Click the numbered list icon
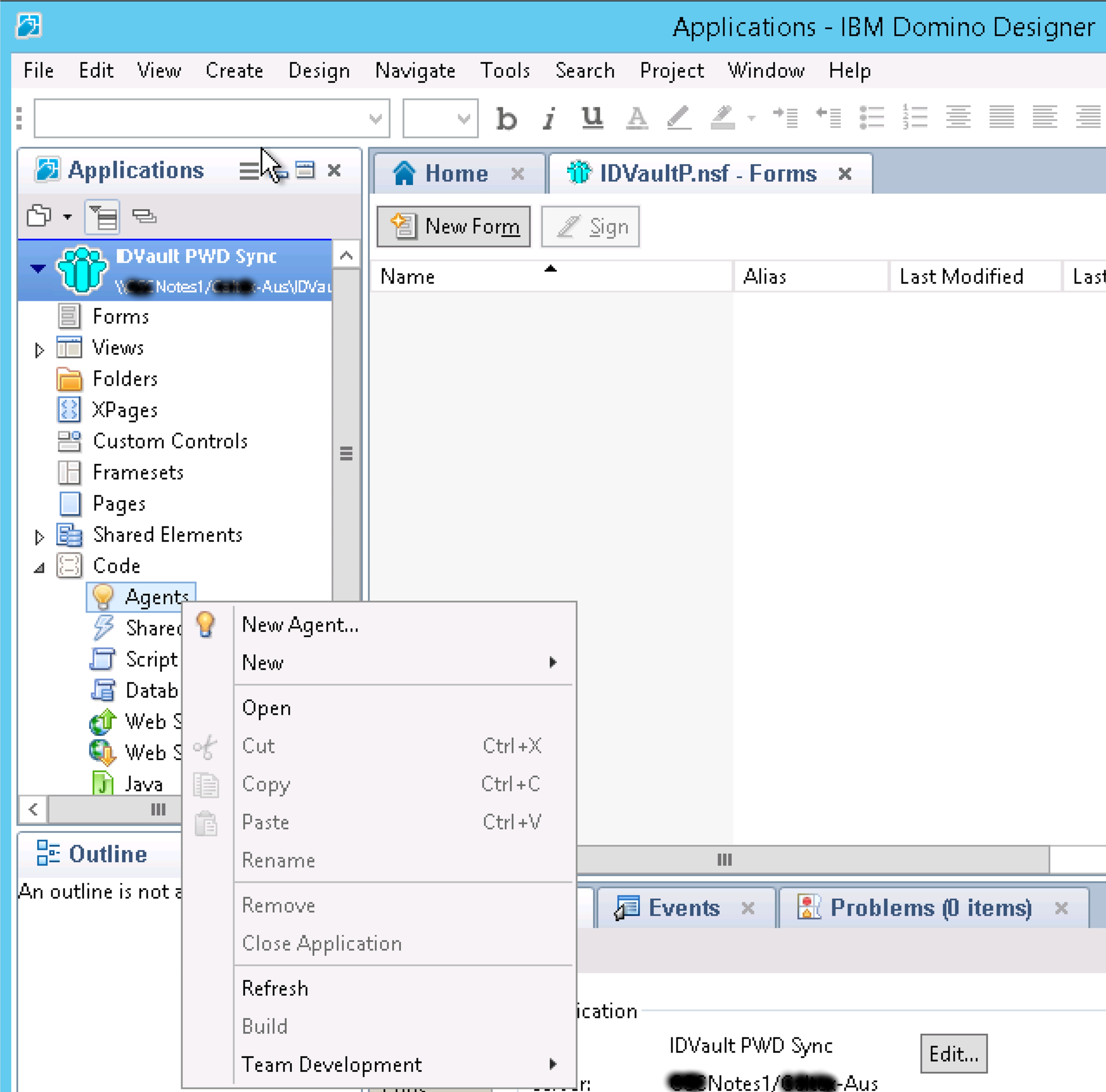Viewport: 1106px width, 1092px height. [x=915, y=118]
